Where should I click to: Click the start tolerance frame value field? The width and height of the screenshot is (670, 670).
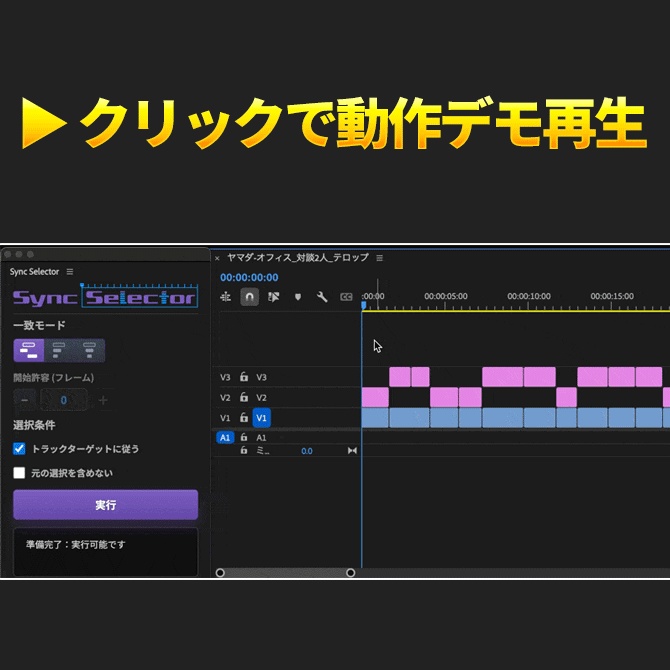(x=64, y=400)
